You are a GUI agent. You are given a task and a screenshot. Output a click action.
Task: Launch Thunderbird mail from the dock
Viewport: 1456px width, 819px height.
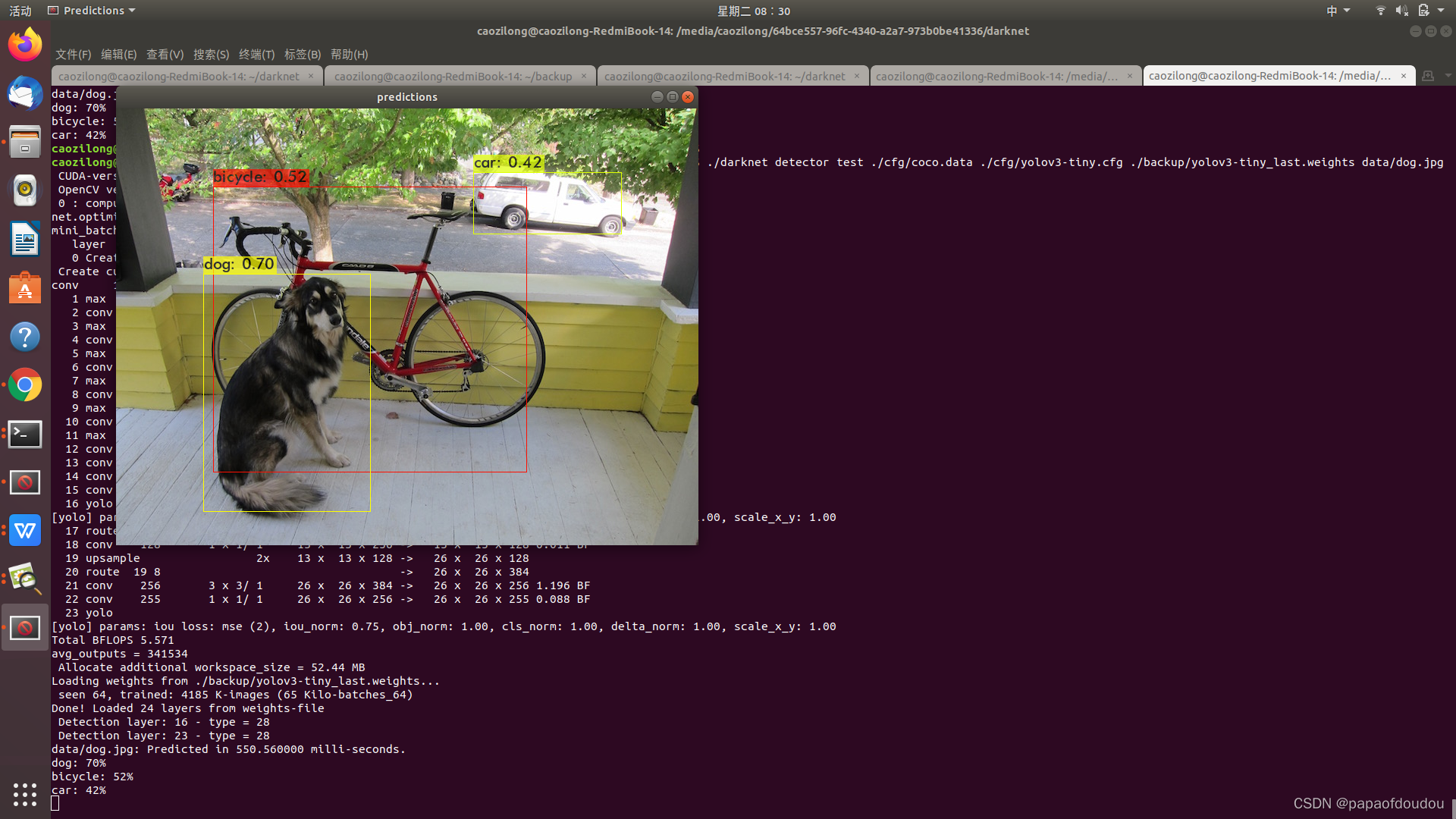[25, 93]
